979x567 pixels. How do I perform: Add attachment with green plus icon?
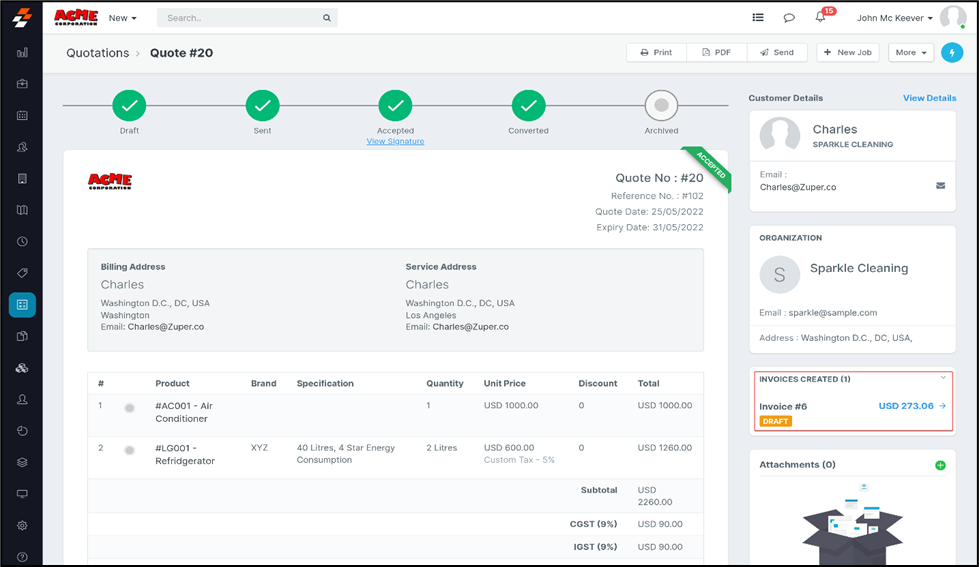pyautogui.click(x=940, y=465)
